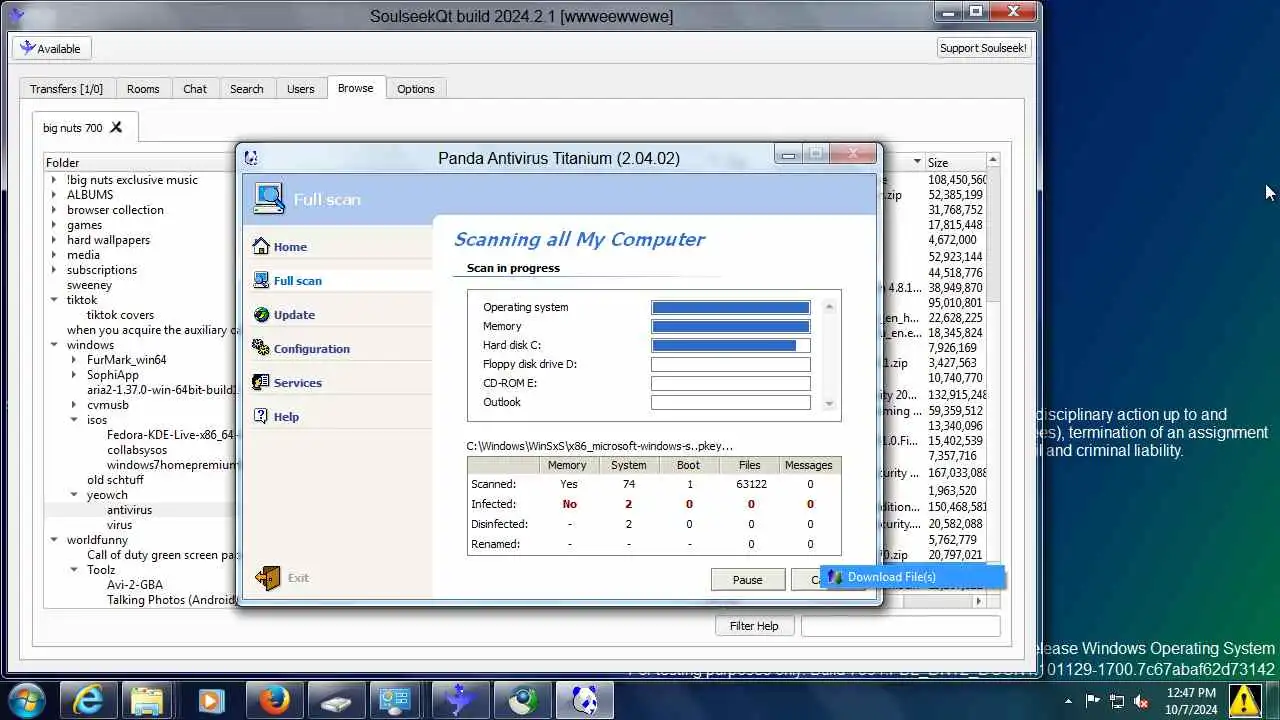Click the filter text field beside Filter Help
This screenshot has height=720, width=1280.
click(x=900, y=626)
